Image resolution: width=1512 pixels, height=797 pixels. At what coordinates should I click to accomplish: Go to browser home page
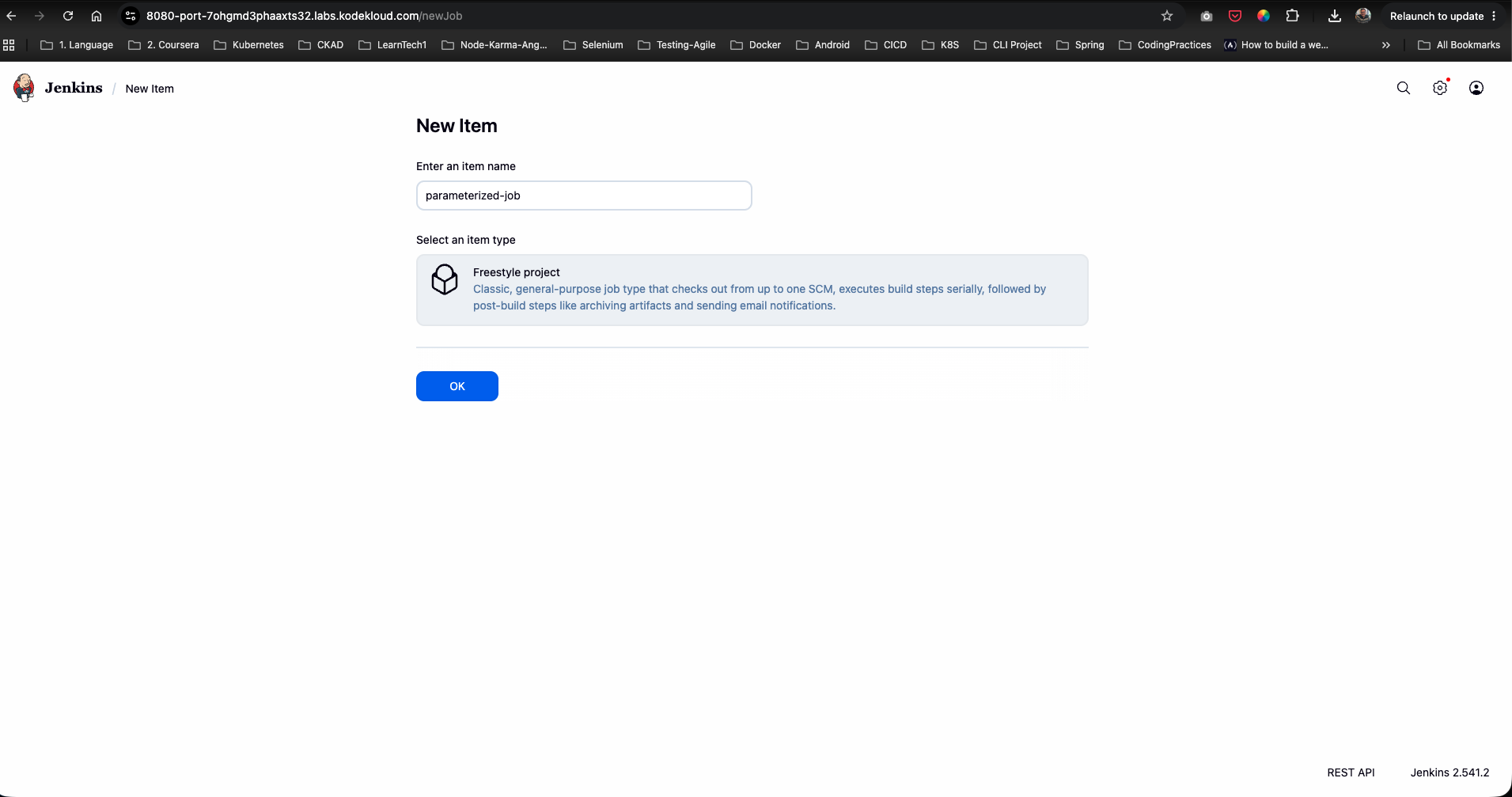(97, 16)
